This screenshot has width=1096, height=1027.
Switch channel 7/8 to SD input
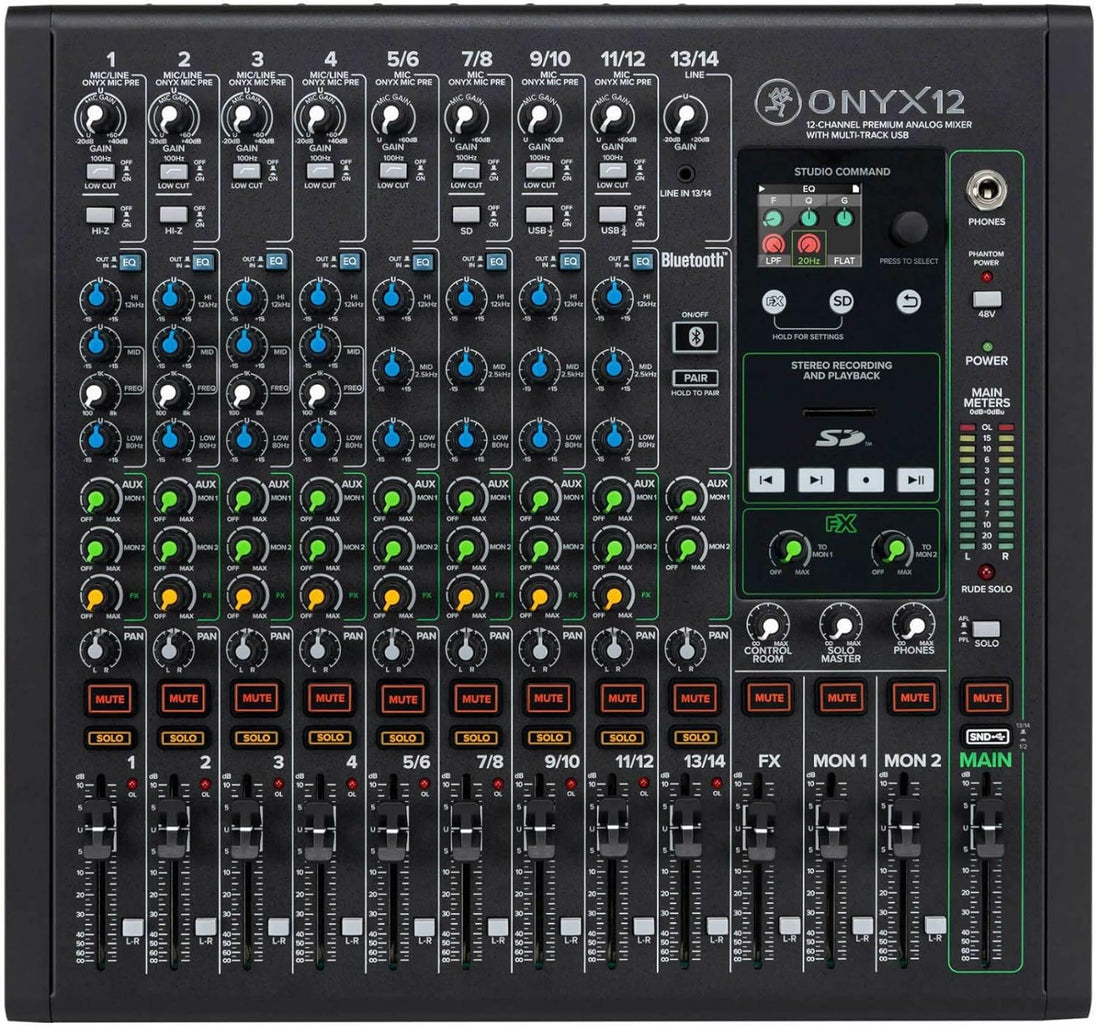point(466,215)
